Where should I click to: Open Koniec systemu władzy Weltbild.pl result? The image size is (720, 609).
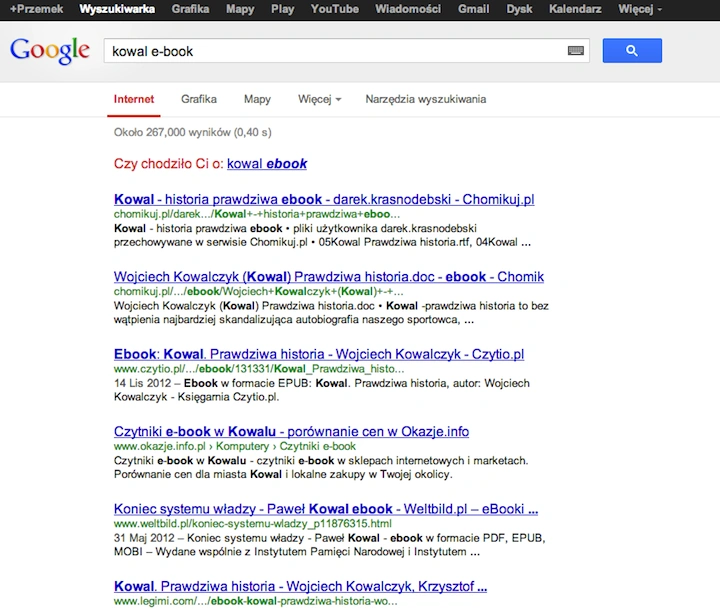[x=326, y=509]
